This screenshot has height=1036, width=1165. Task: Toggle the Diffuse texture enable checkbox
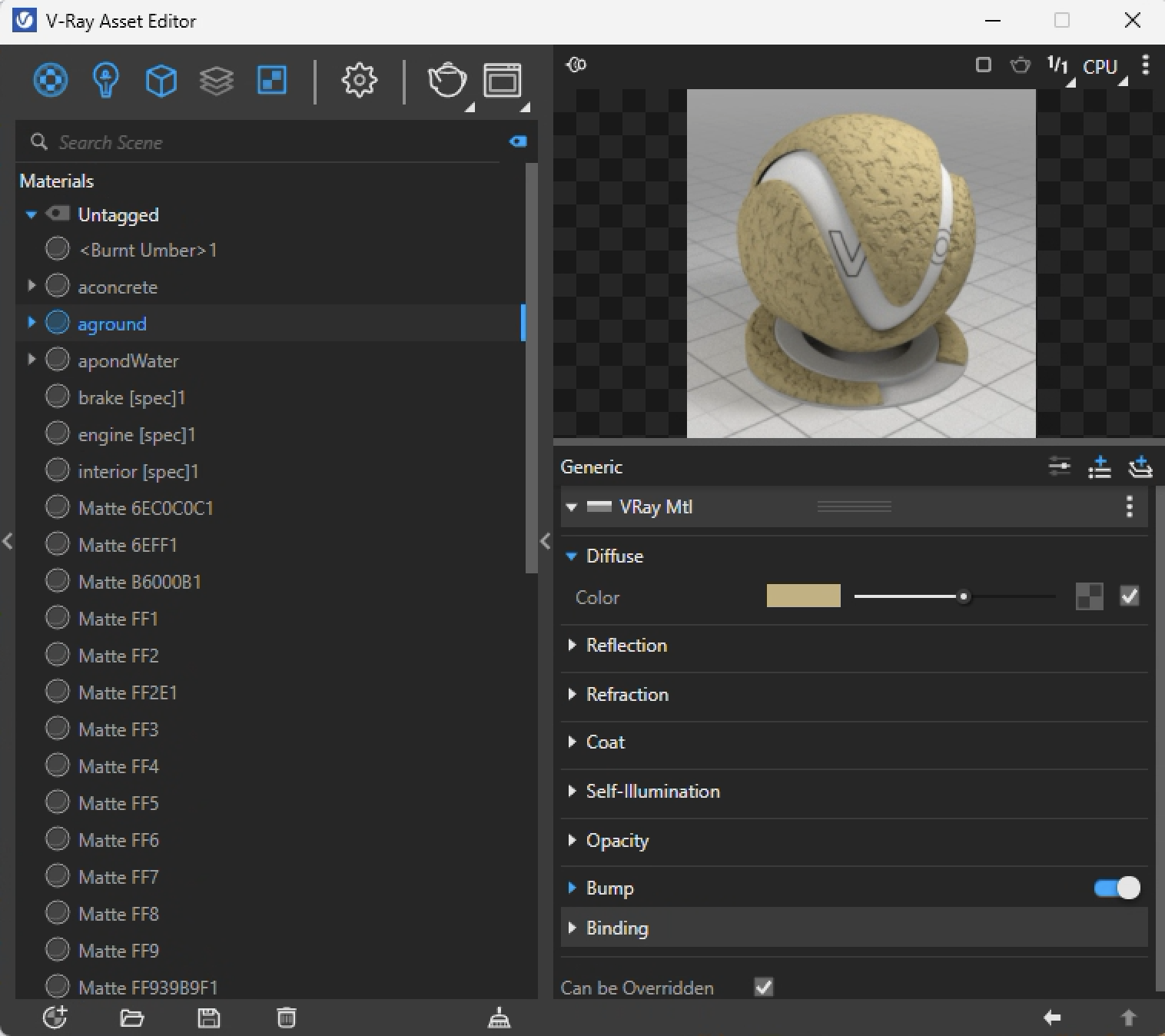point(1129,596)
